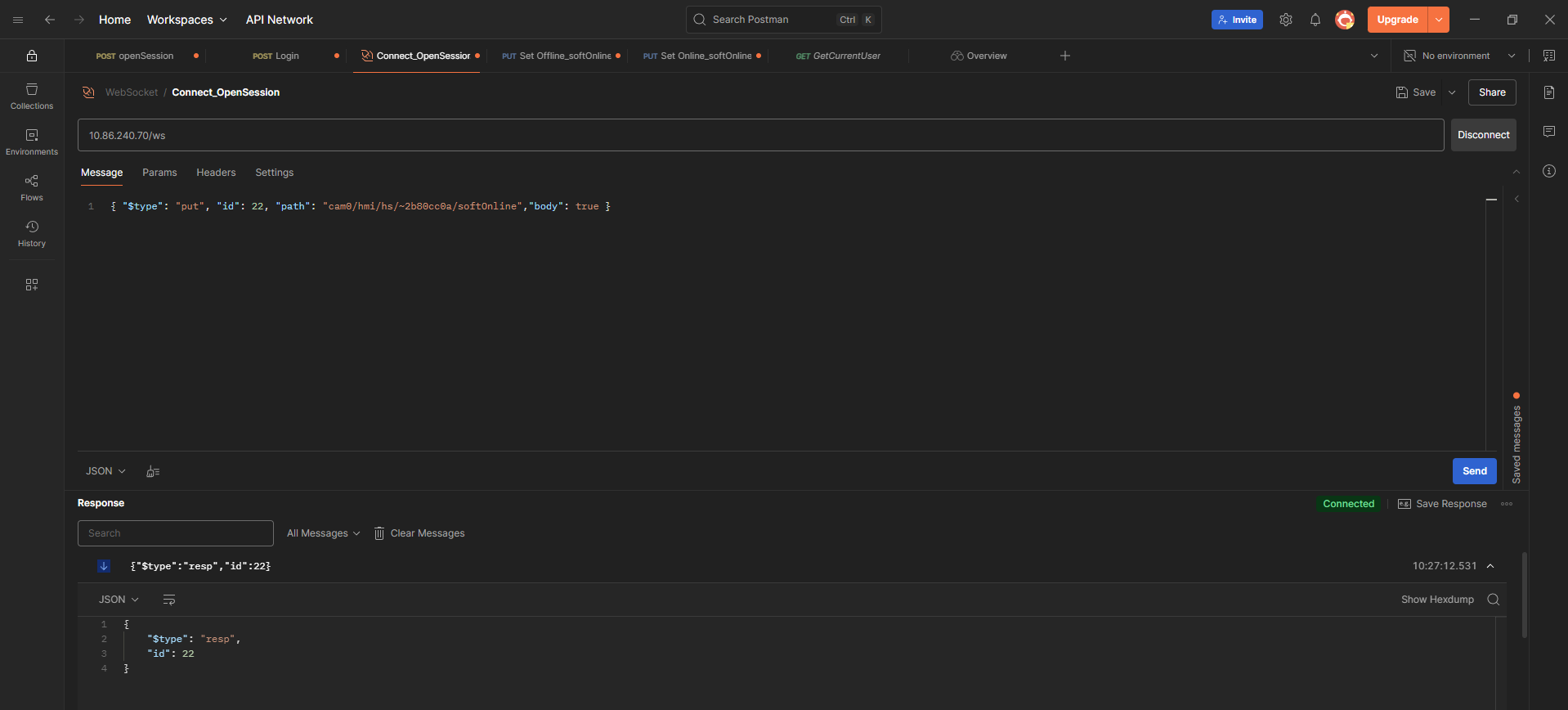Open the No environment selector
The width and height of the screenshot is (1568, 710).
point(1460,56)
